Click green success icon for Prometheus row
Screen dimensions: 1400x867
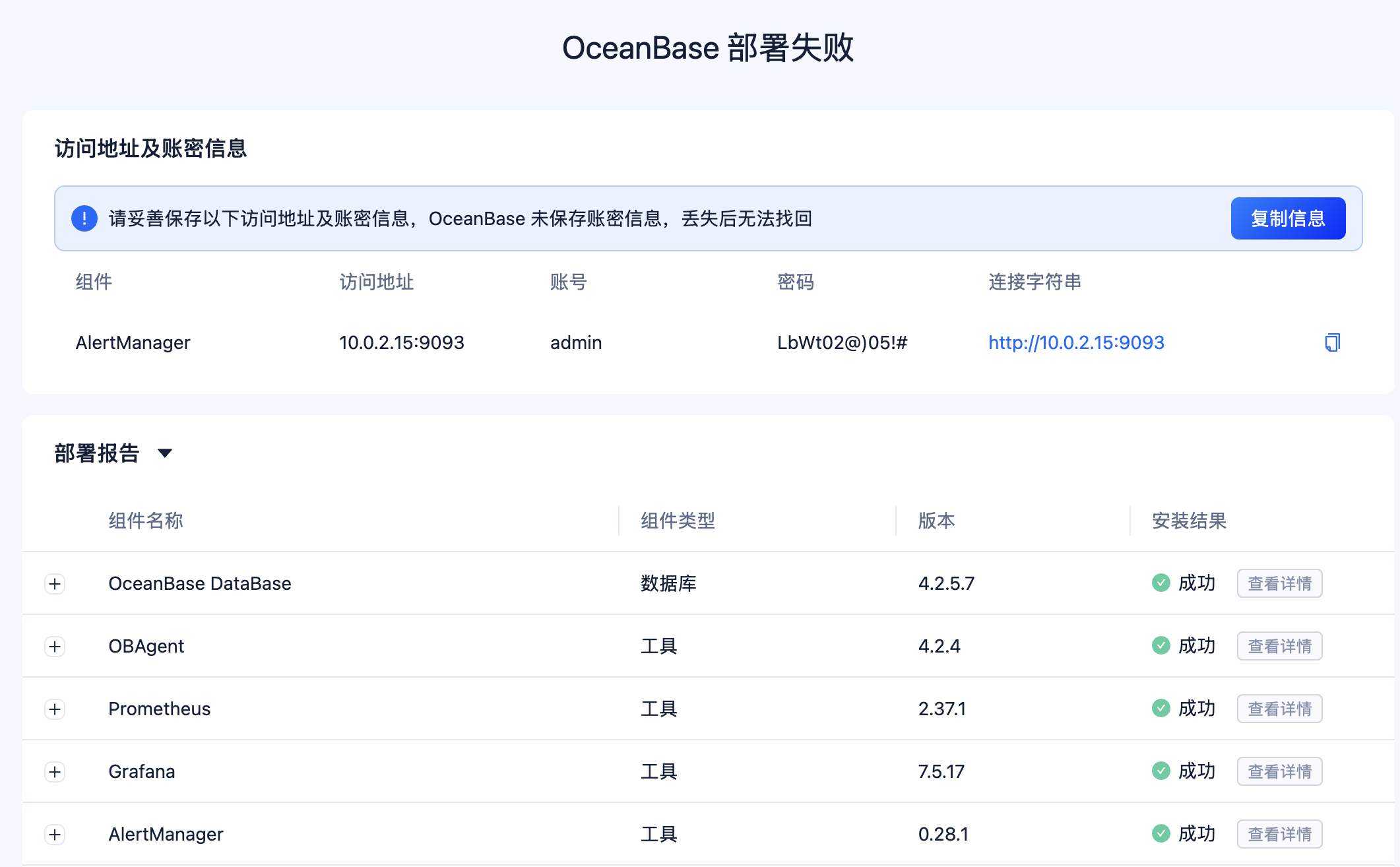pyautogui.click(x=1161, y=708)
